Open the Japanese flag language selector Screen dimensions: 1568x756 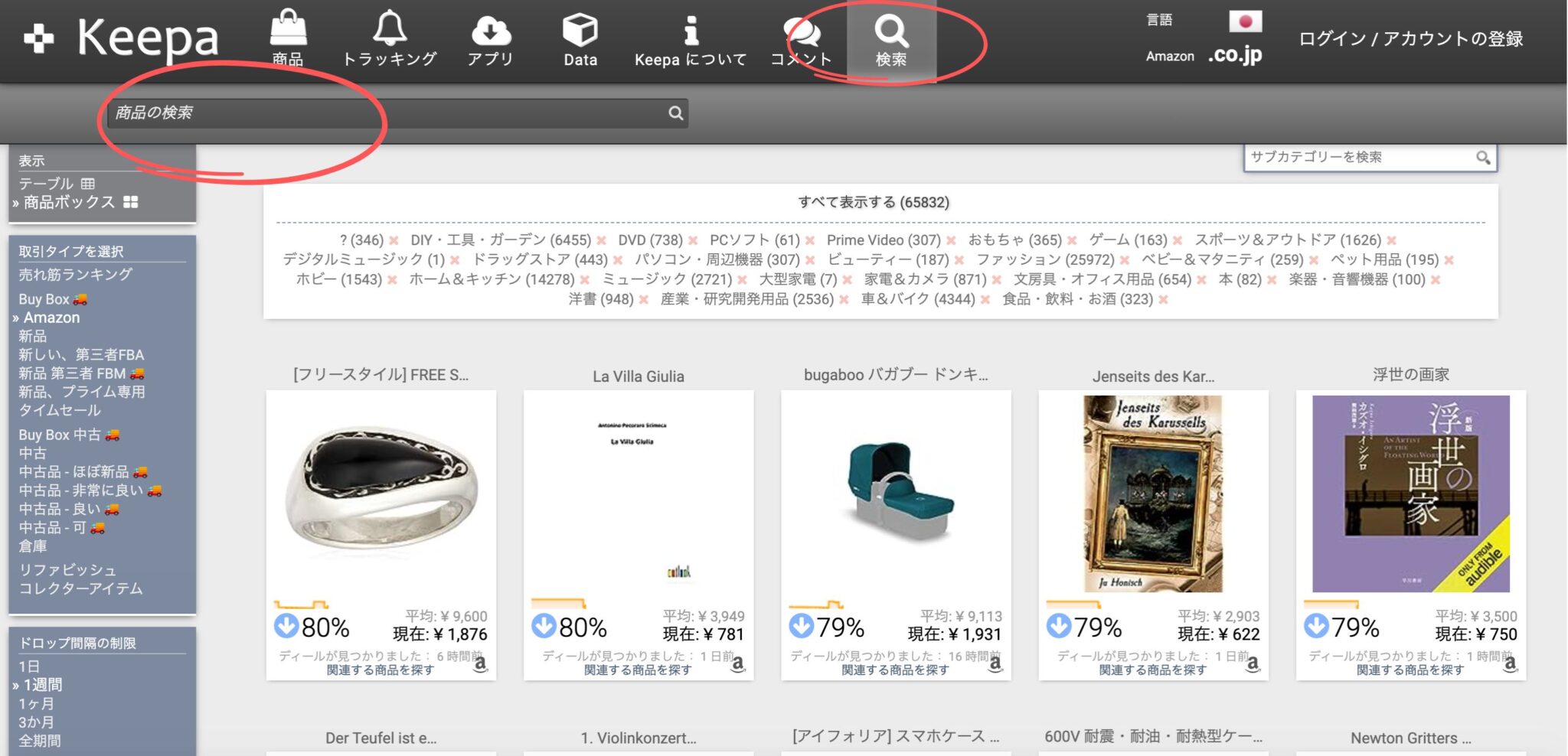(1248, 23)
